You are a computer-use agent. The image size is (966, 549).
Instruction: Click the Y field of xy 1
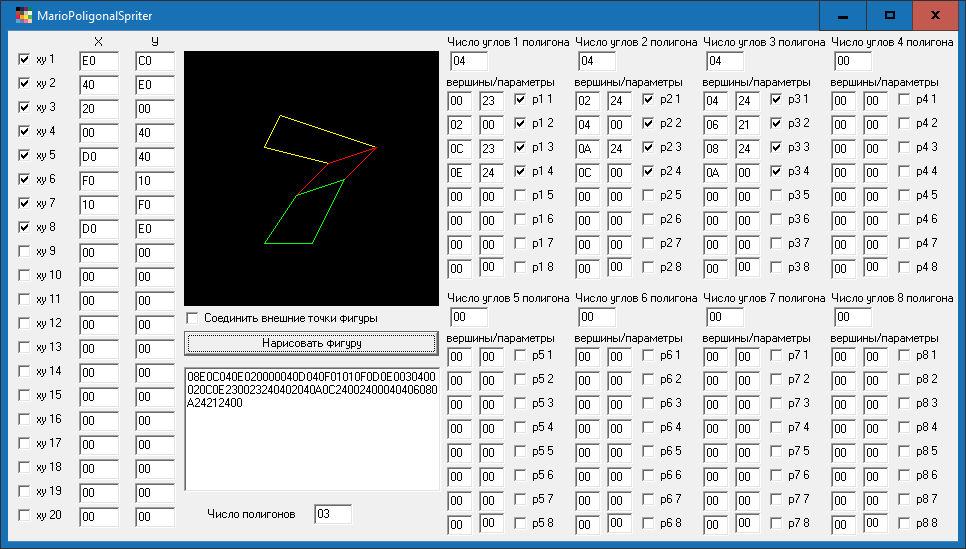point(155,61)
